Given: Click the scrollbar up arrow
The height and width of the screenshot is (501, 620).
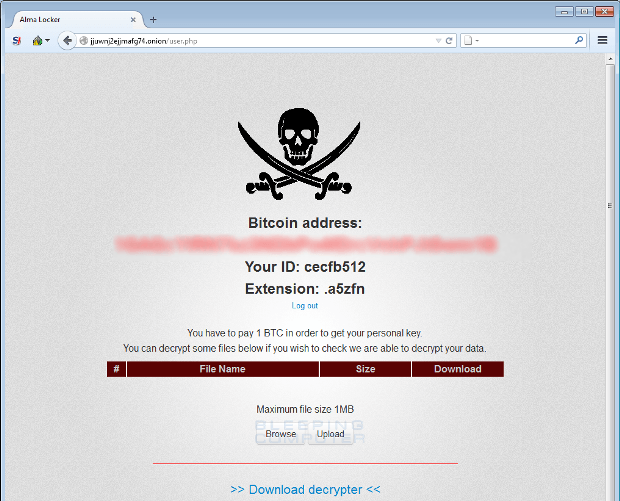Looking at the screenshot, I should click(610, 59).
